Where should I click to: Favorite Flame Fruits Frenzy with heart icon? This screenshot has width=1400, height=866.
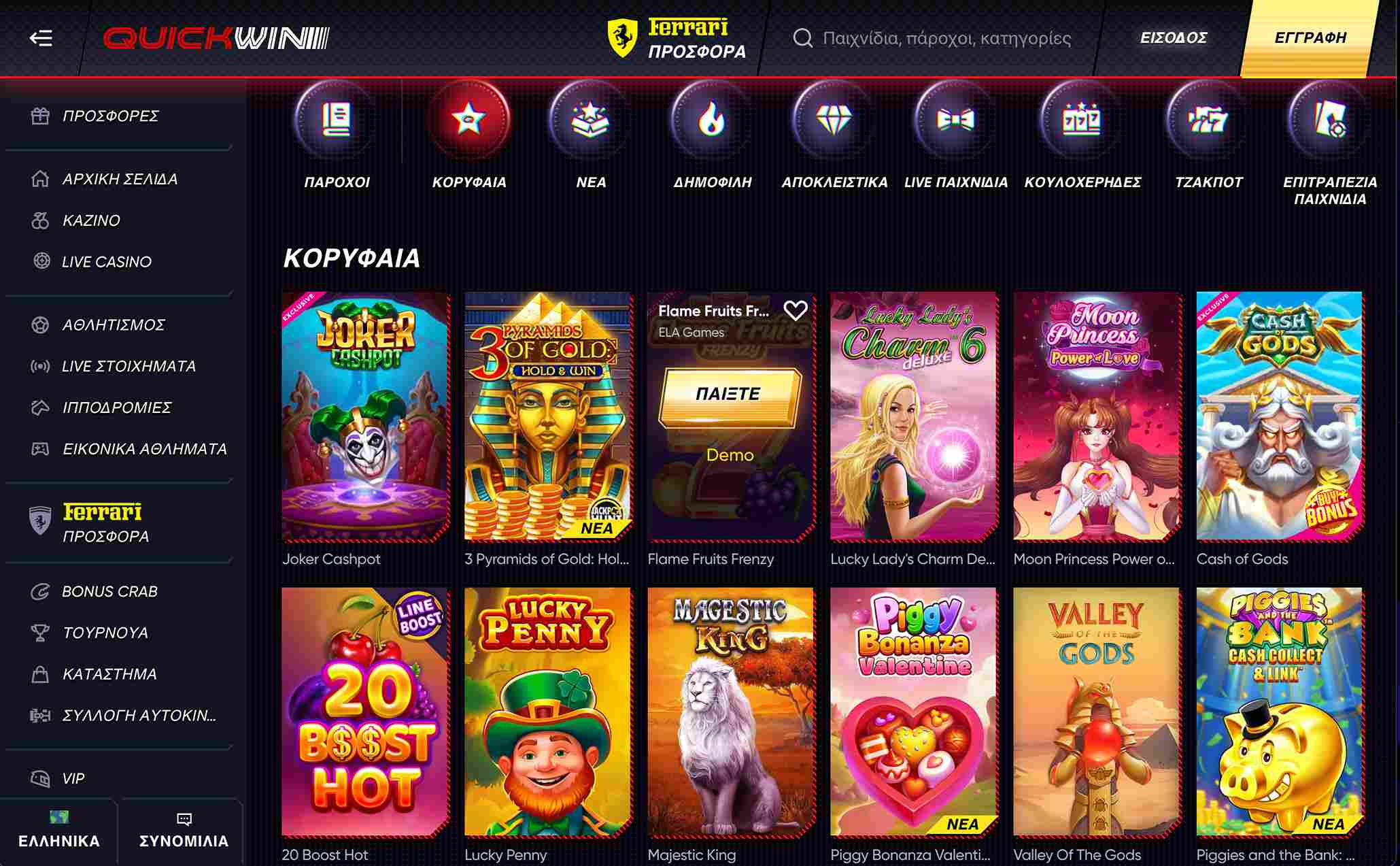(x=795, y=311)
